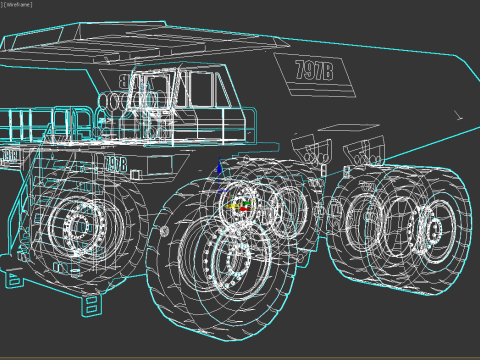
Task: Open the Wireframe viewport shading label menu
Action: [x=17, y=5]
